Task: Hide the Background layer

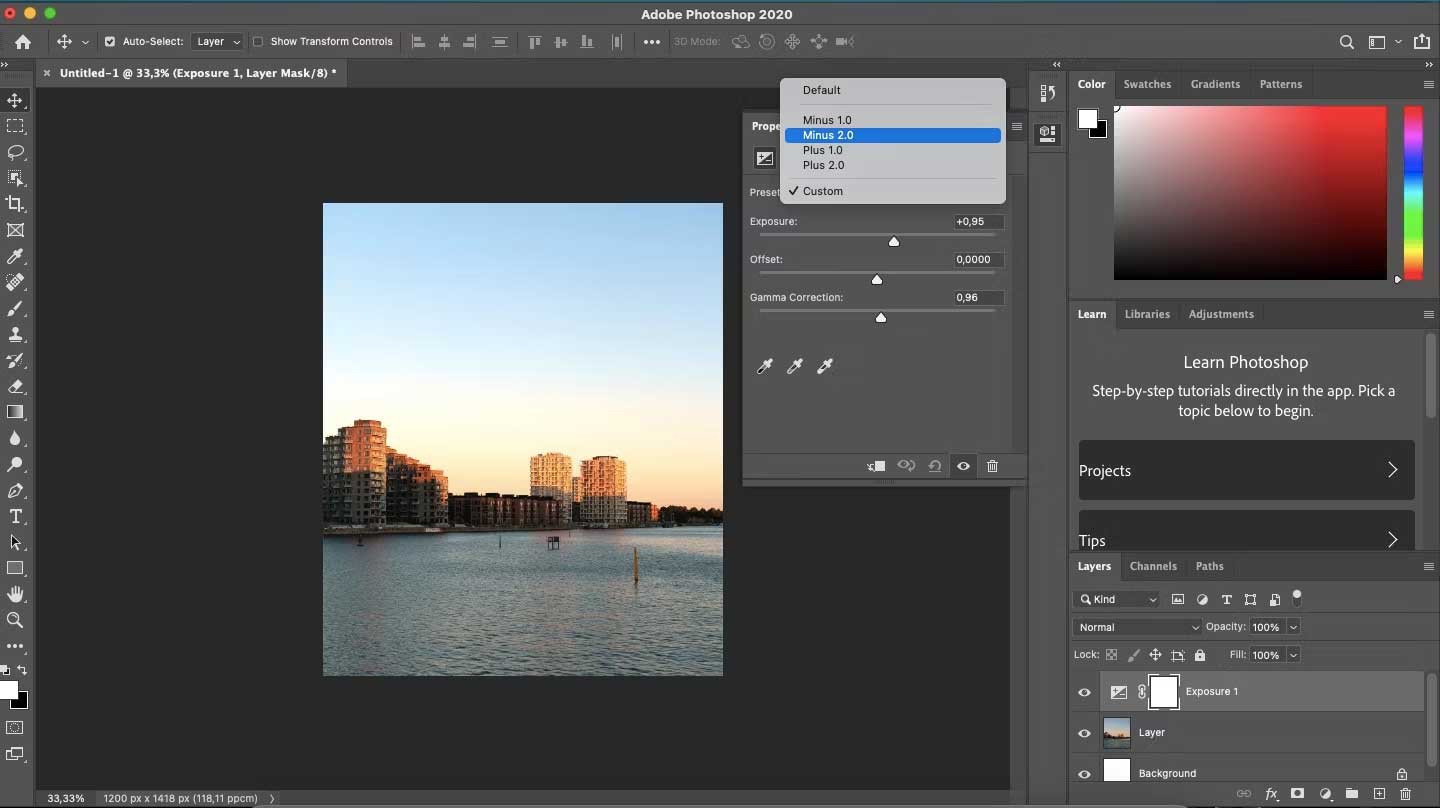Action: point(1084,774)
